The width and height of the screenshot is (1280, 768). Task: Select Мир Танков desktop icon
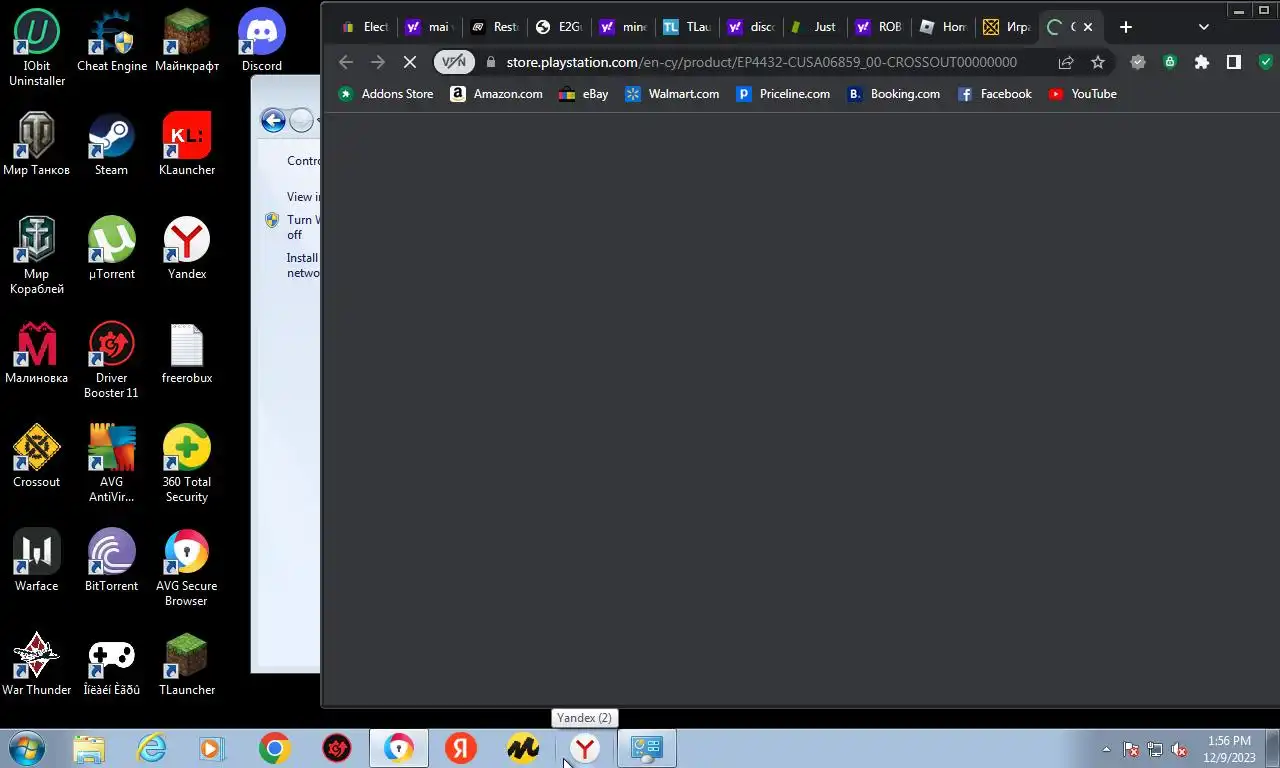tap(37, 145)
